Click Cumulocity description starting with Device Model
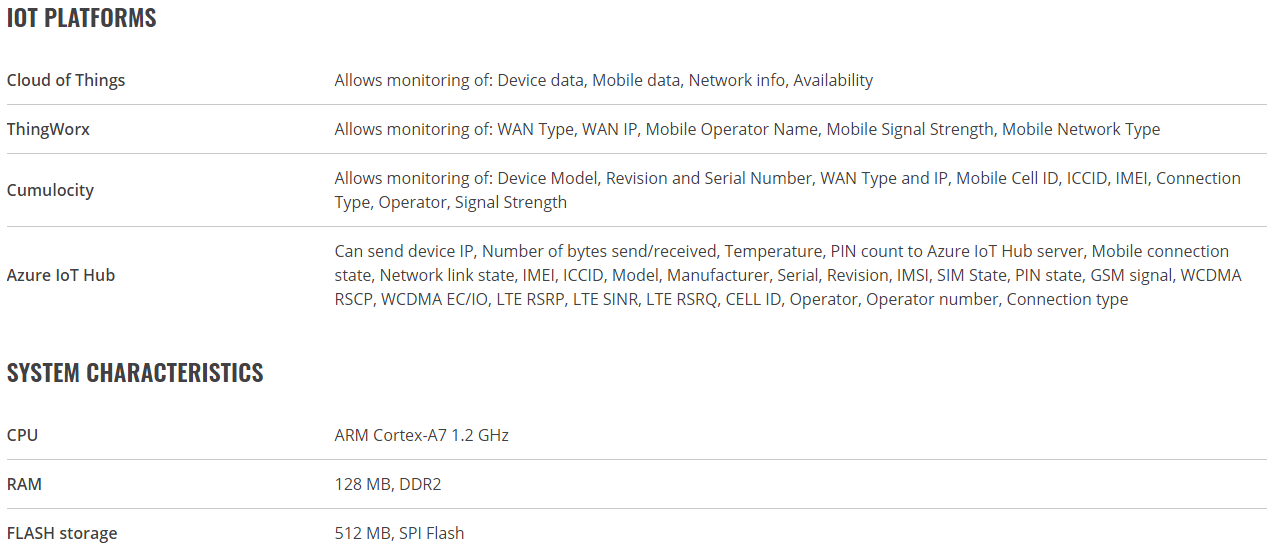 tap(788, 178)
